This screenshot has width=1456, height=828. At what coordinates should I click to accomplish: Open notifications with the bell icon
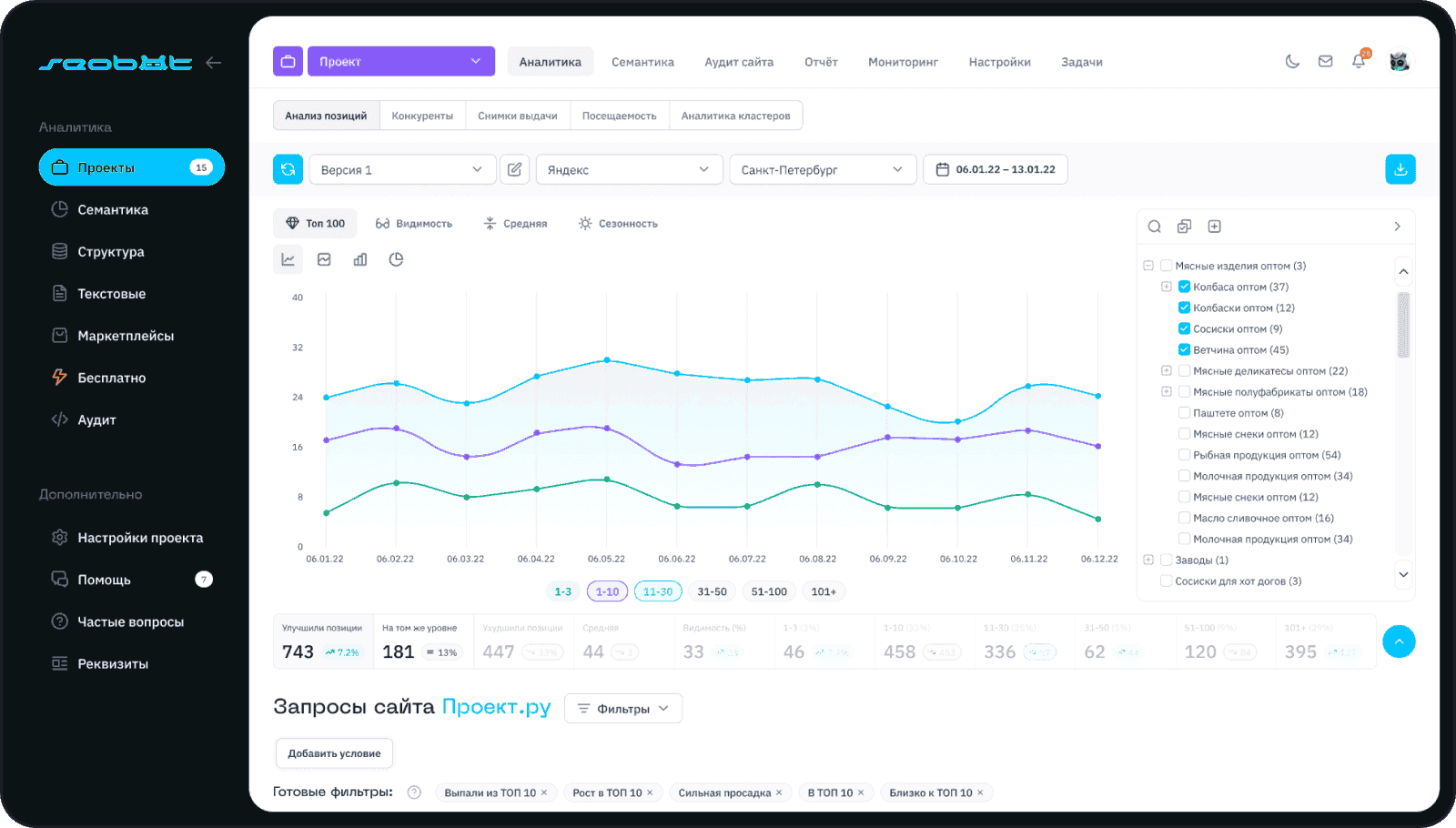tap(1359, 61)
